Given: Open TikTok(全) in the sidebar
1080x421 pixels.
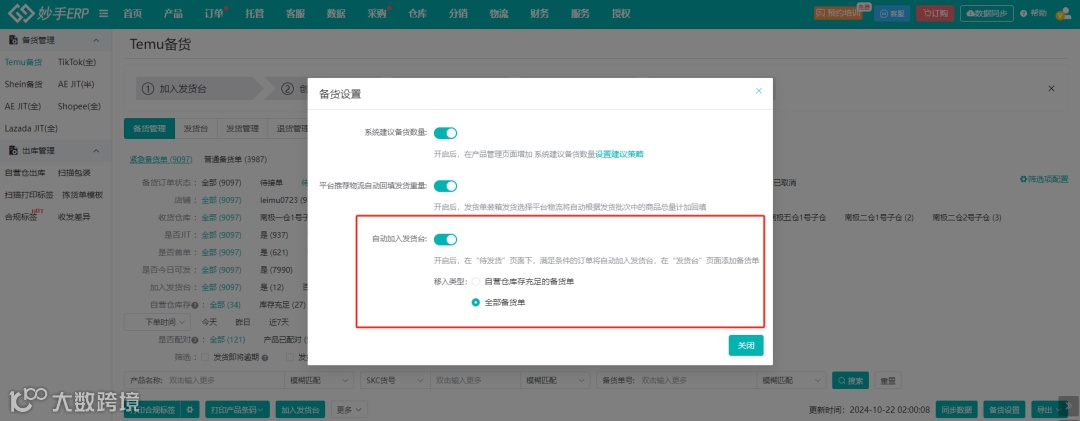Looking at the screenshot, I should 77,62.
